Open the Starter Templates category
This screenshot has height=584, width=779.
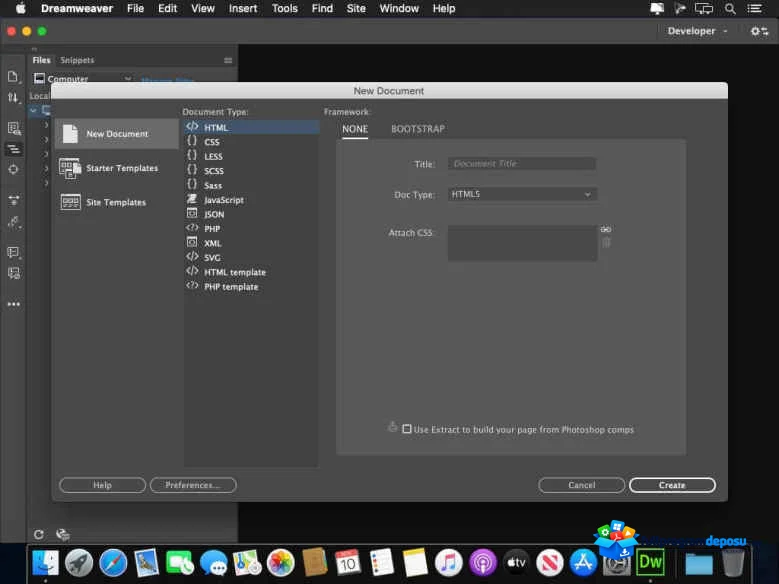(117, 168)
